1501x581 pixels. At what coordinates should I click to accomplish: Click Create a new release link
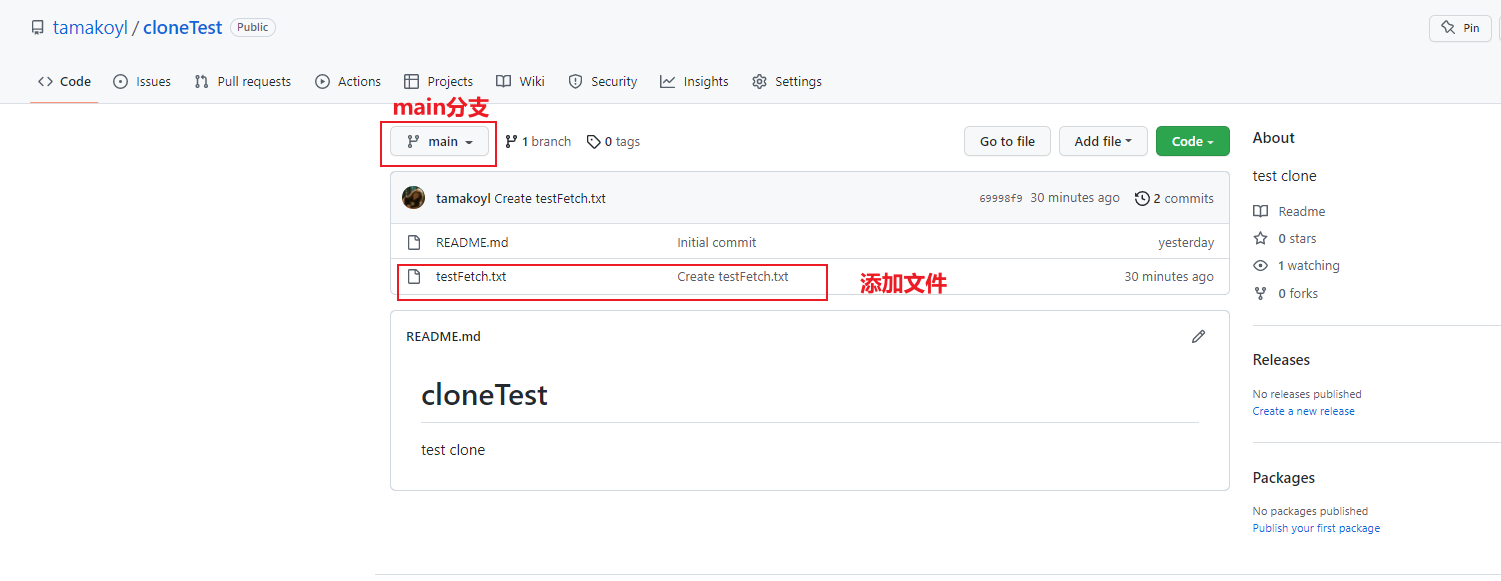click(x=1304, y=412)
